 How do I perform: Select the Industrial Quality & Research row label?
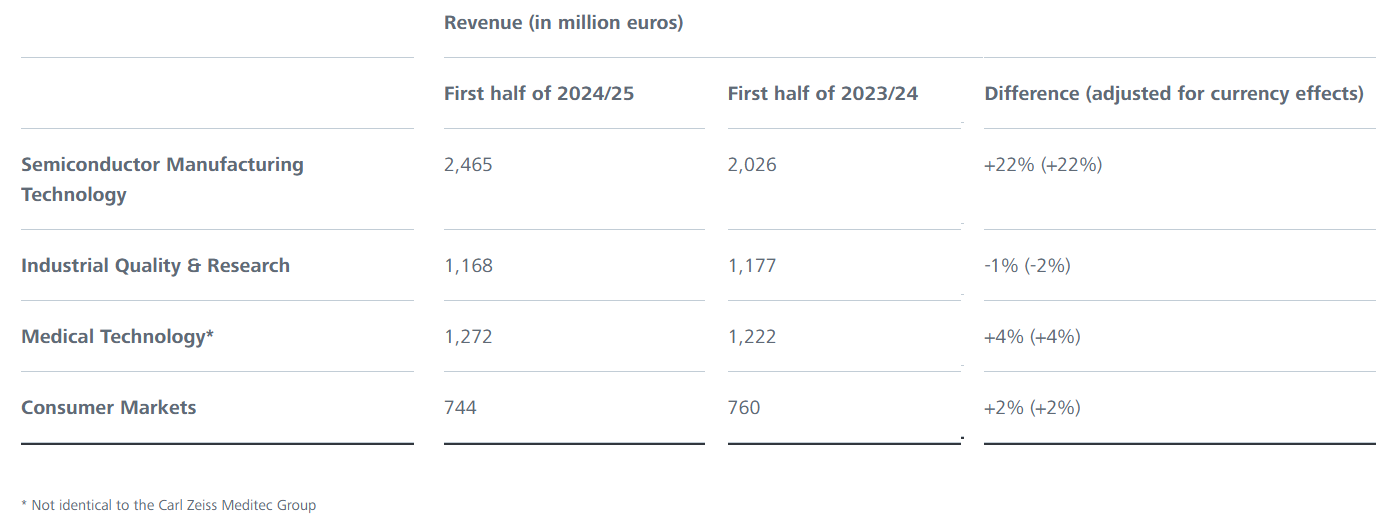click(x=155, y=266)
